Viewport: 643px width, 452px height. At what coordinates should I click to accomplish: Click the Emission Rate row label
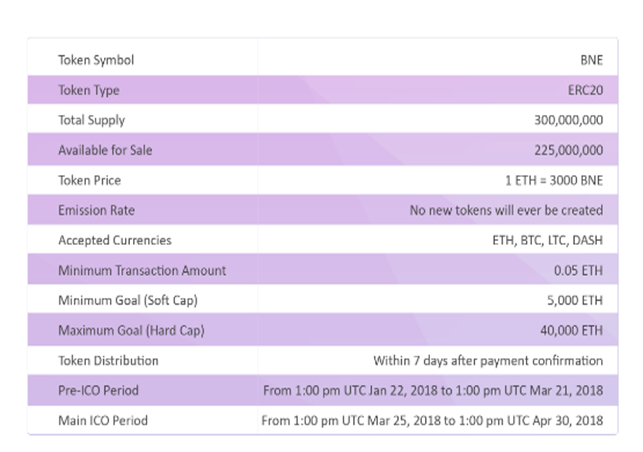click(x=96, y=210)
